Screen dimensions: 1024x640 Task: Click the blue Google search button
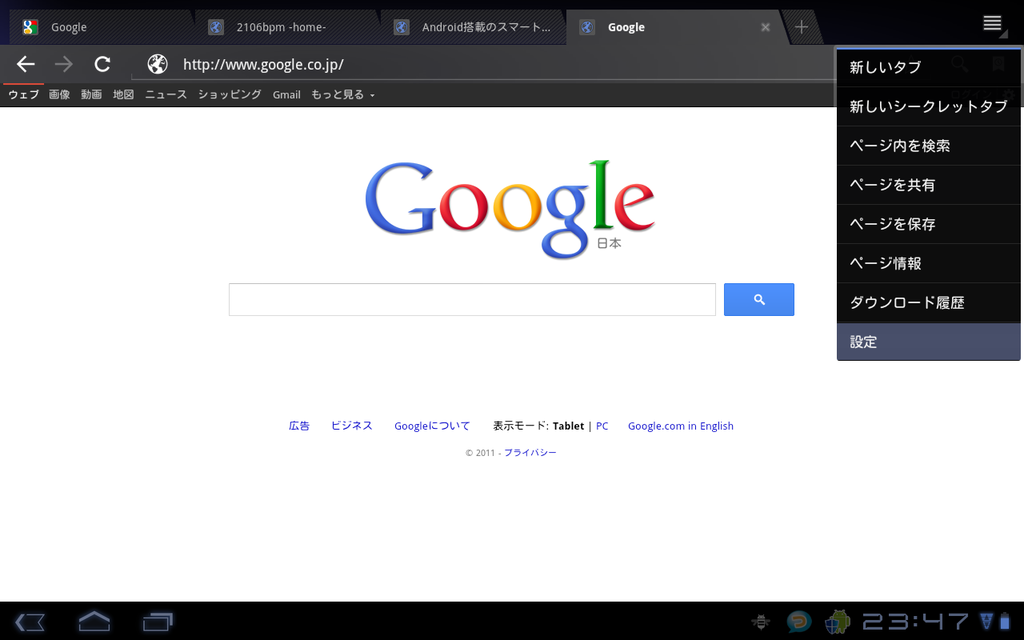pyautogui.click(x=759, y=299)
